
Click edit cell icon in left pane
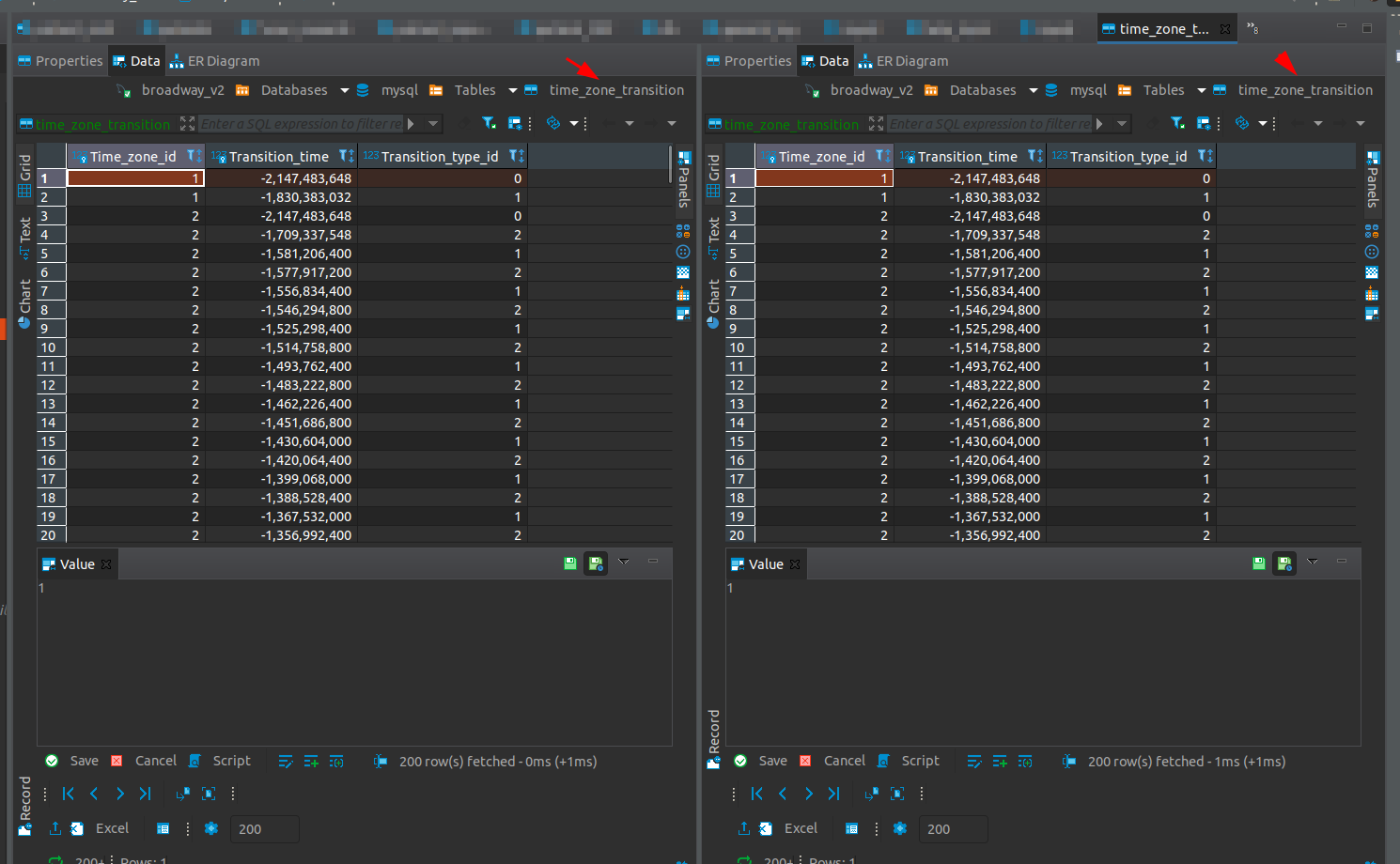click(x=286, y=762)
